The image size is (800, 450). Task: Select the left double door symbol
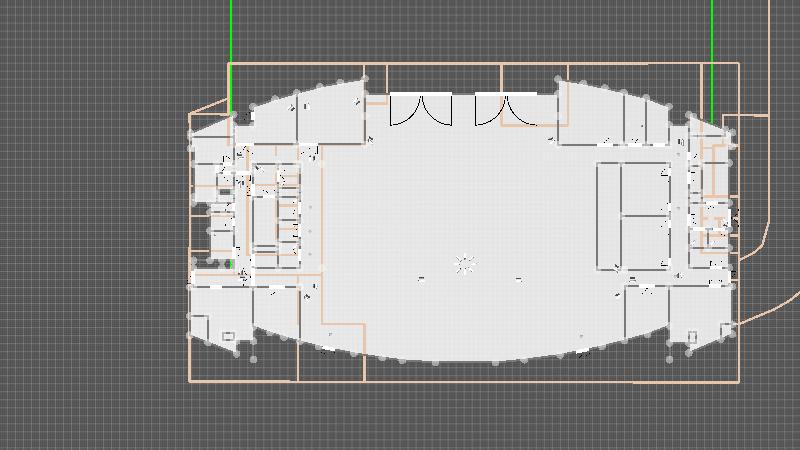pyautogui.click(x=421, y=110)
